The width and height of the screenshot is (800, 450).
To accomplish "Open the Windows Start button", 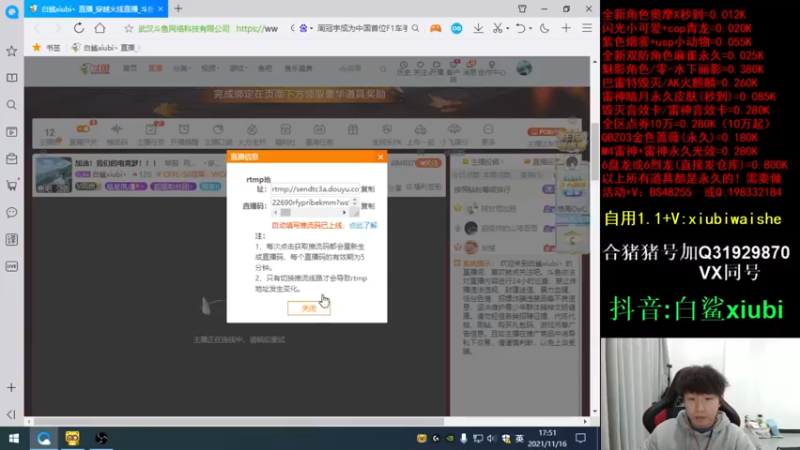I will (x=14, y=438).
